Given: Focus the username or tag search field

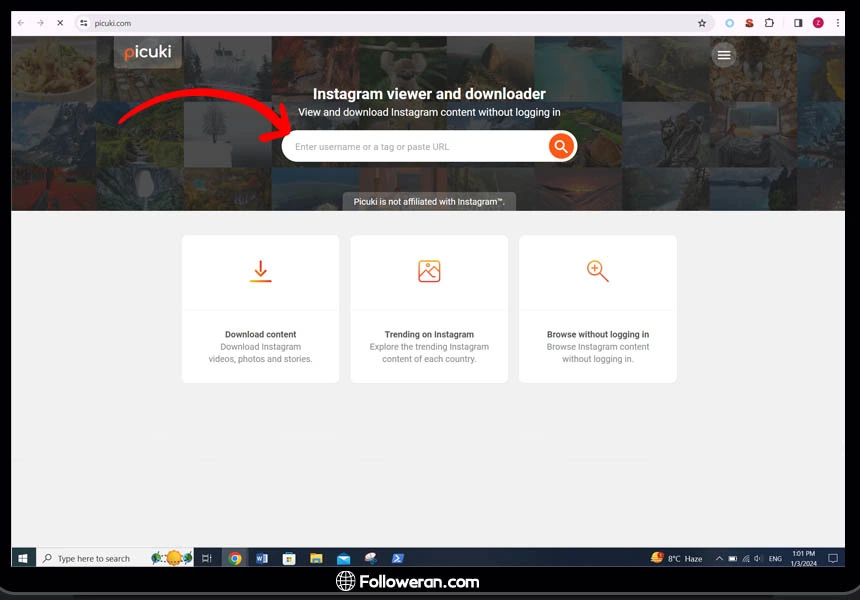Looking at the screenshot, I should click(x=415, y=147).
